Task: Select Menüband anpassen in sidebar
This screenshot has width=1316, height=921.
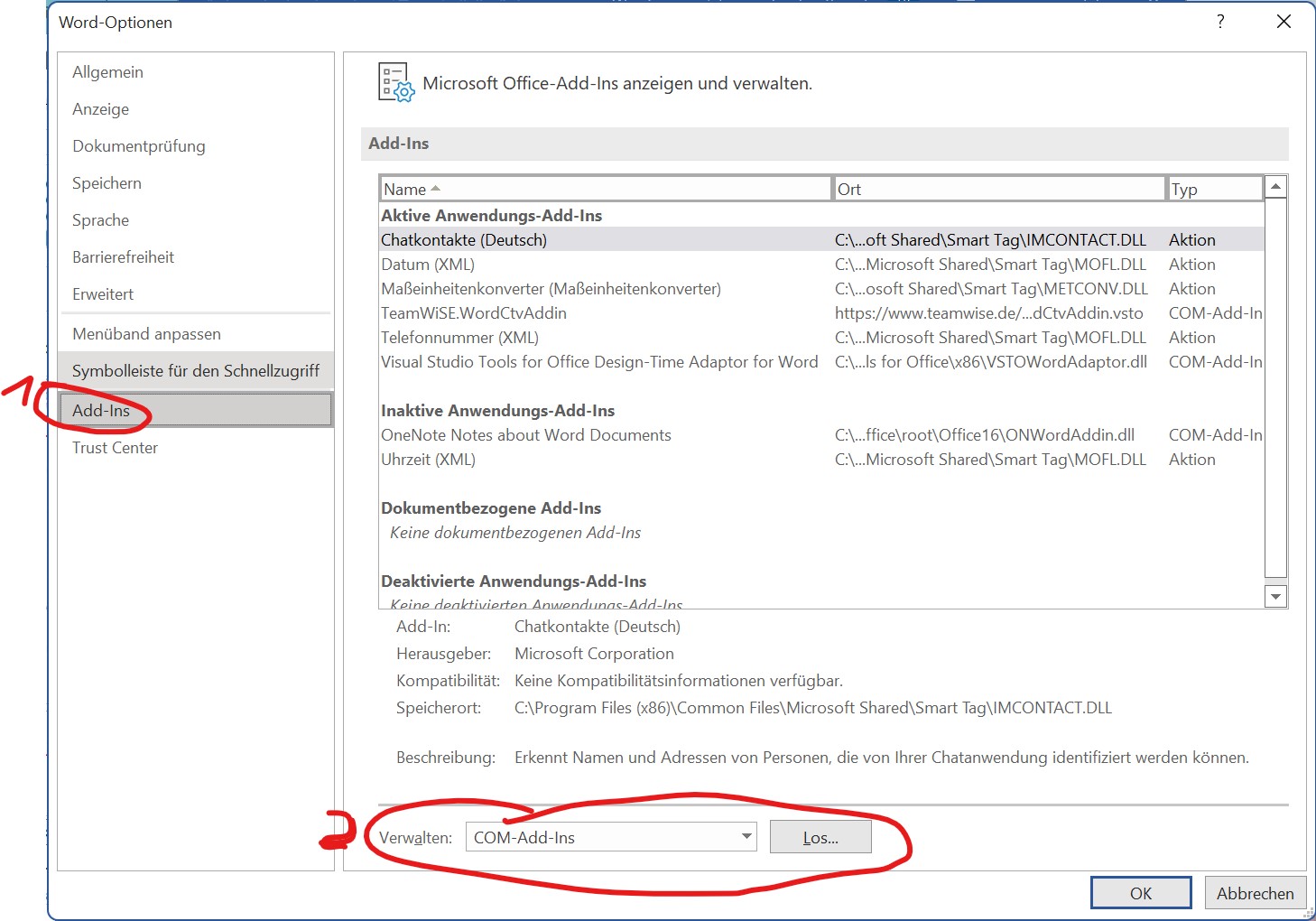Action: click(146, 334)
